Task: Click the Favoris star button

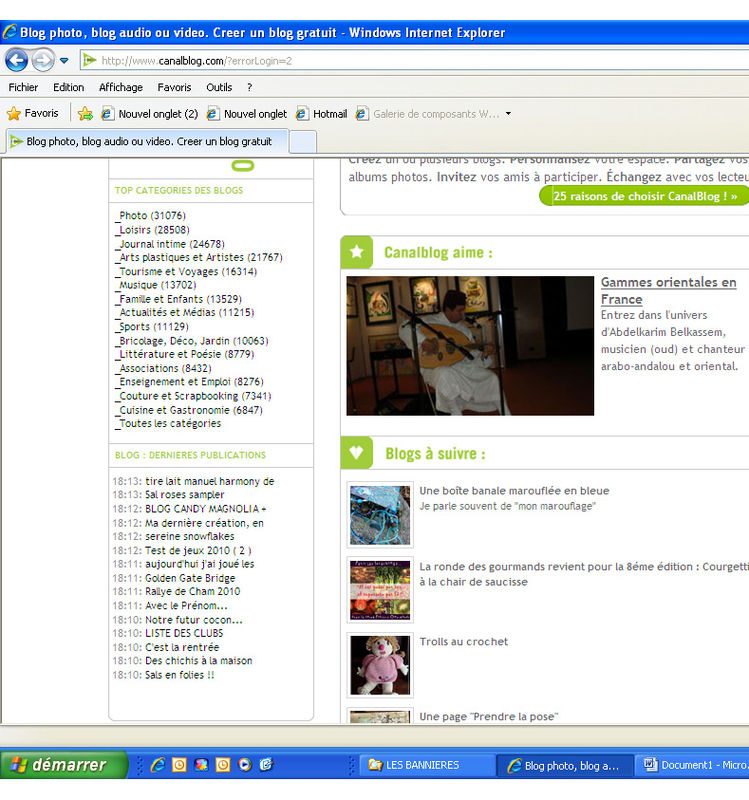Action: tap(33, 113)
